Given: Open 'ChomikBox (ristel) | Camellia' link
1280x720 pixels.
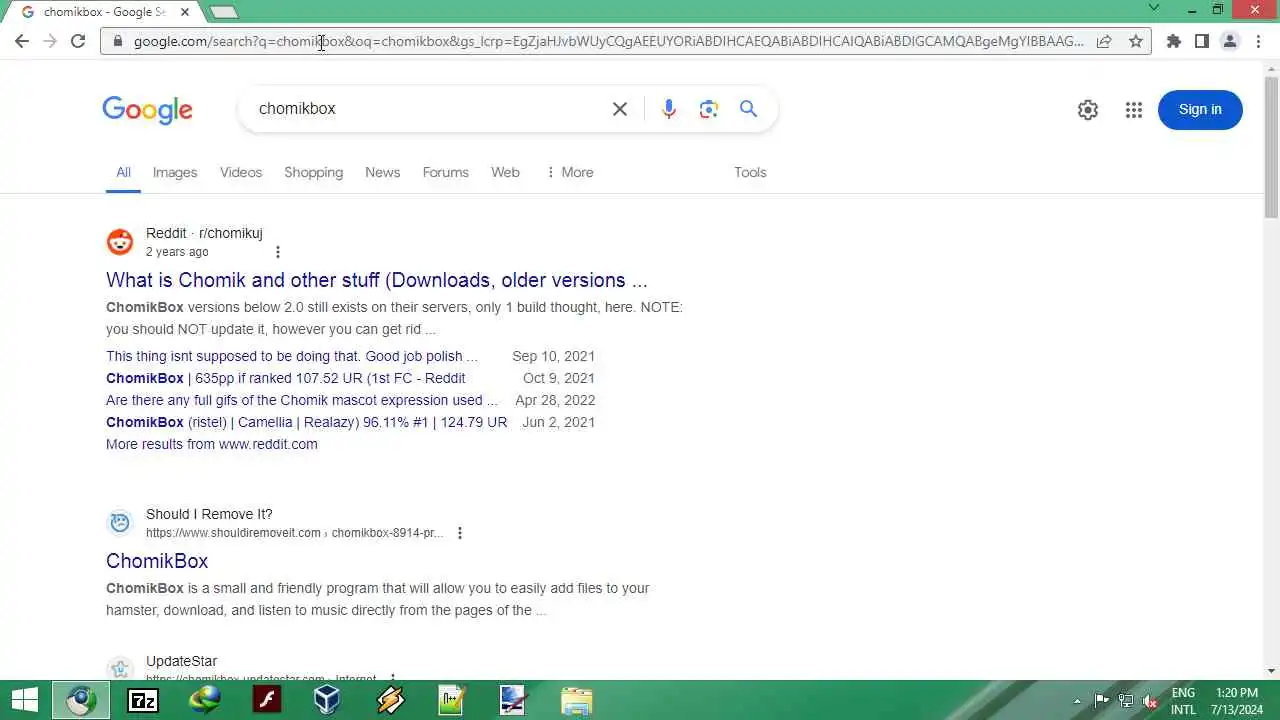Looking at the screenshot, I should click(306, 422).
